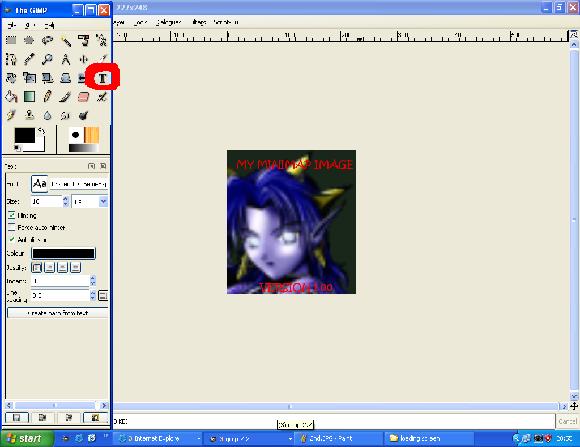The width and height of the screenshot is (580, 447).
Task: Open the active pattern preview
Action: (x=92, y=135)
